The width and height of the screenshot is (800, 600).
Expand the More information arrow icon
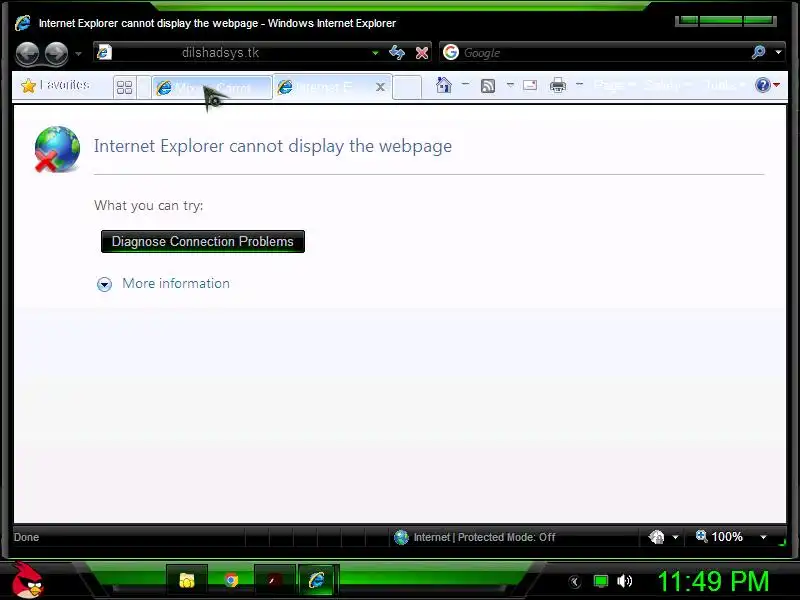coord(104,284)
